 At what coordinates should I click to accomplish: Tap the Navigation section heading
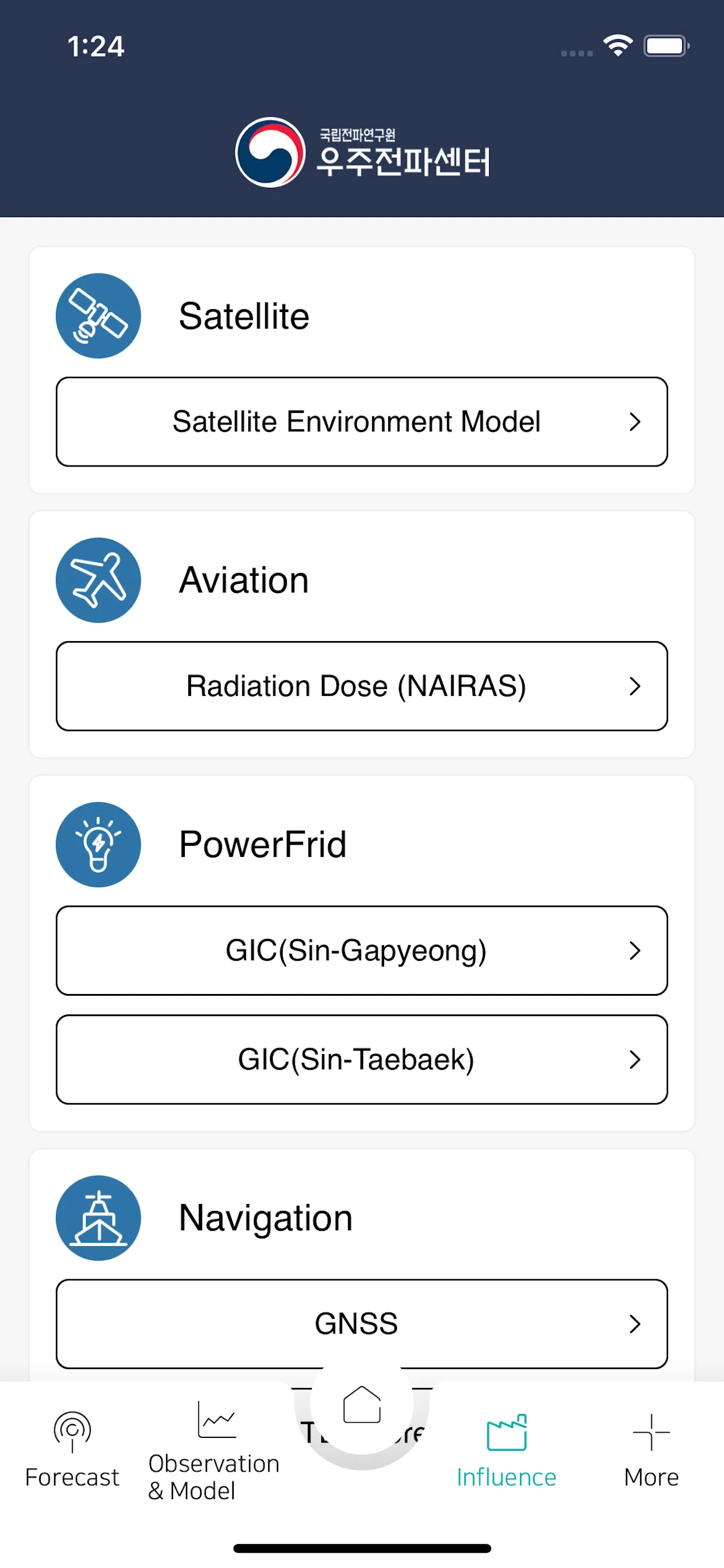pos(265,1217)
